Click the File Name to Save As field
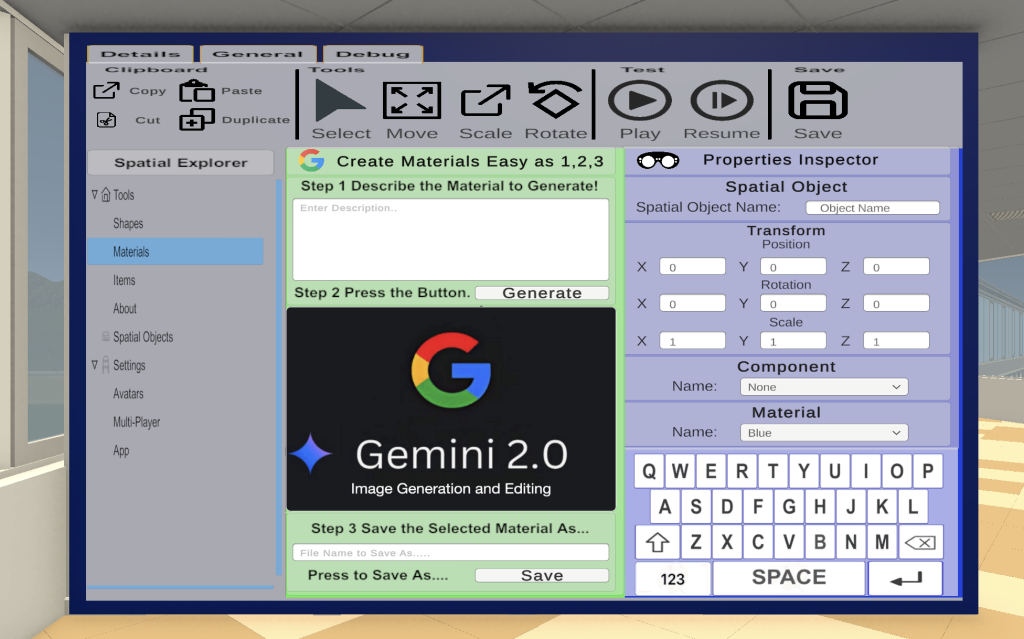This screenshot has height=639, width=1024. [x=451, y=552]
